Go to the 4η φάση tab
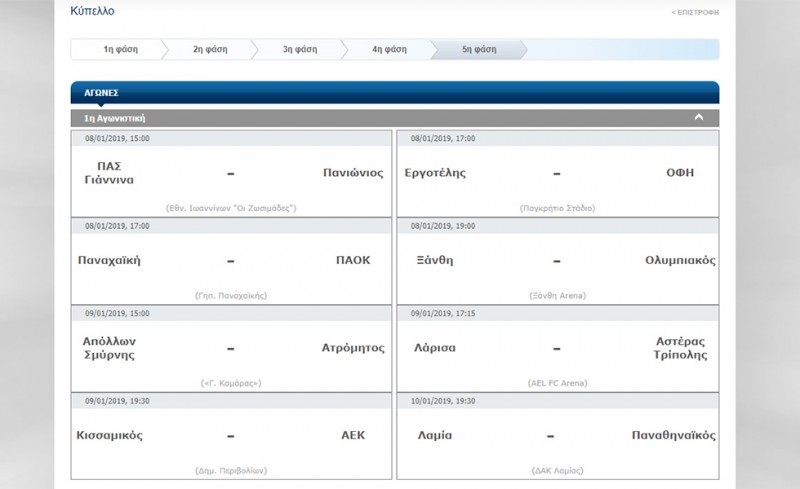 (x=388, y=49)
